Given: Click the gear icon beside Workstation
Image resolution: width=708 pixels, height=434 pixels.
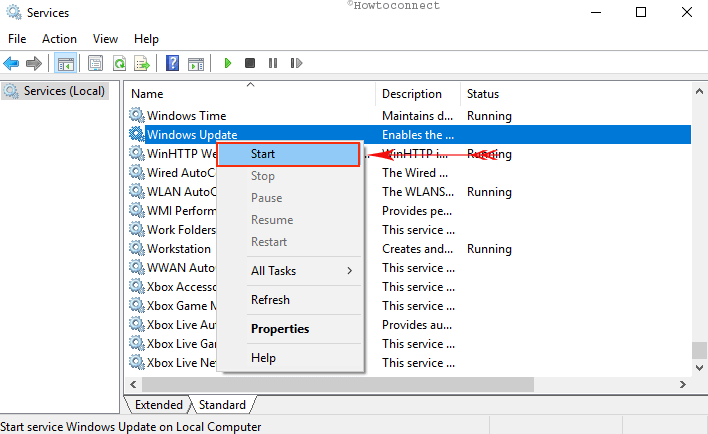Looking at the screenshot, I should pyautogui.click(x=136, y=248).
